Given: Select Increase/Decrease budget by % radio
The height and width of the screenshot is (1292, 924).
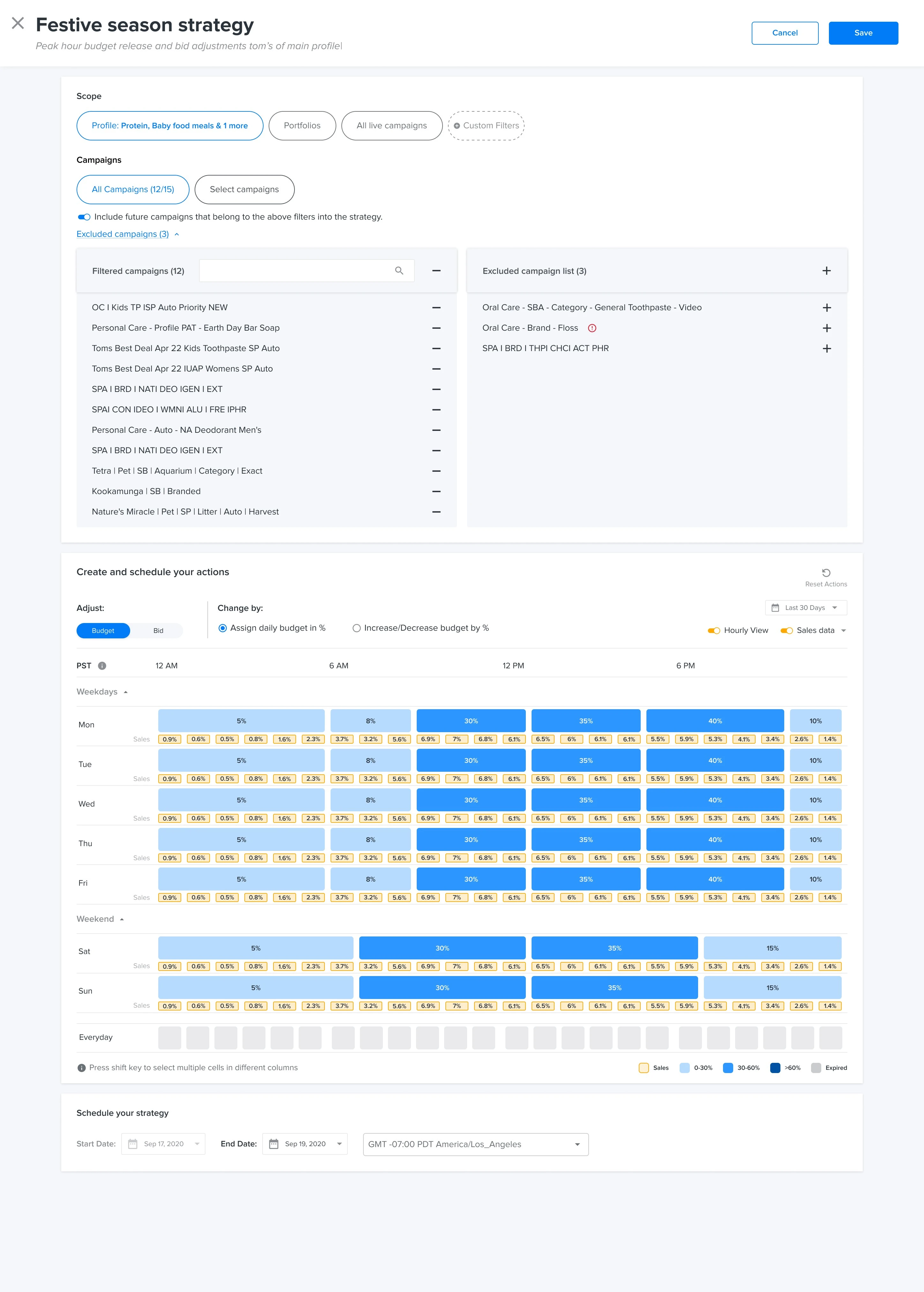Looking at the screenshot, I should pyautogui.click(x=357, y=628).
